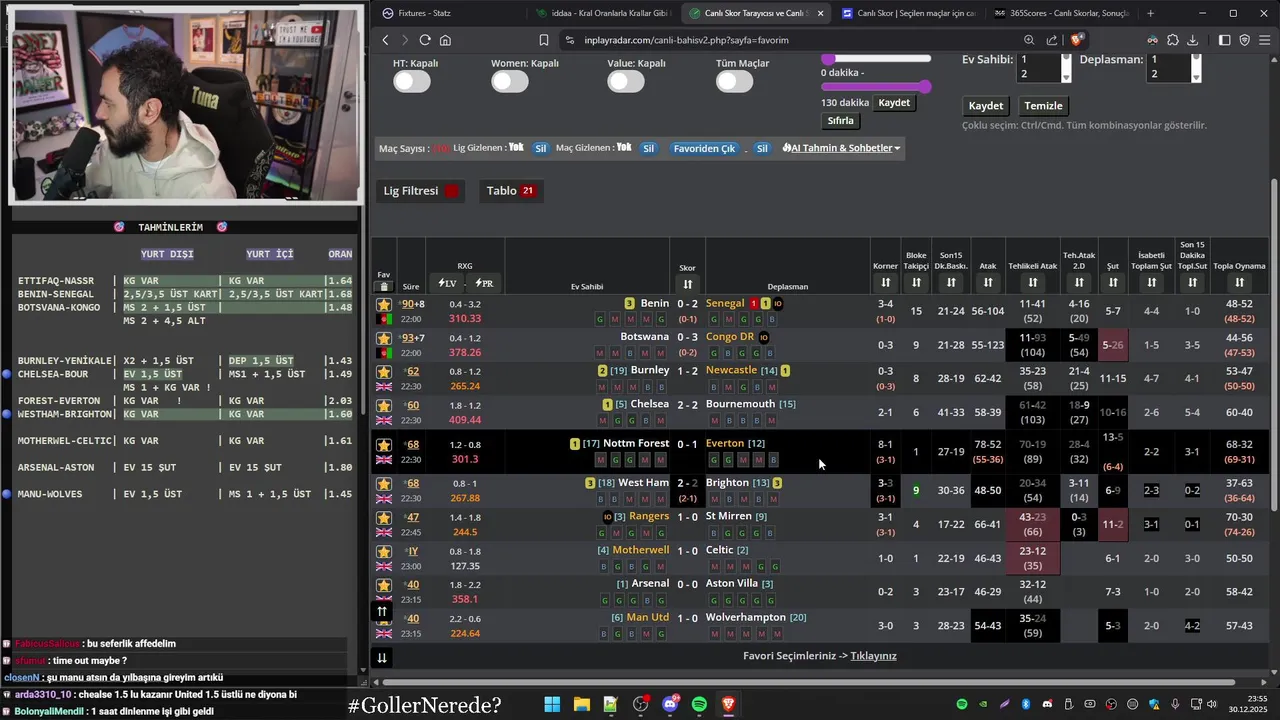Open the Windows Start menu
The width and height of the screenshot is (1280, 720).
[x=552, y=705]
